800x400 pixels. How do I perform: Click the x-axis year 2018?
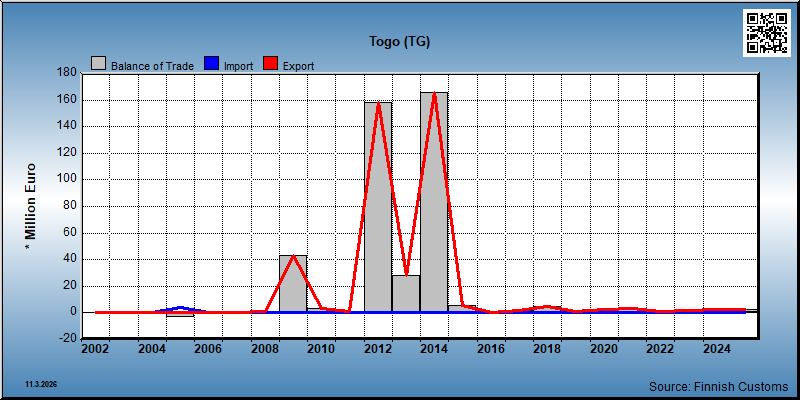[x=547, y=349]
